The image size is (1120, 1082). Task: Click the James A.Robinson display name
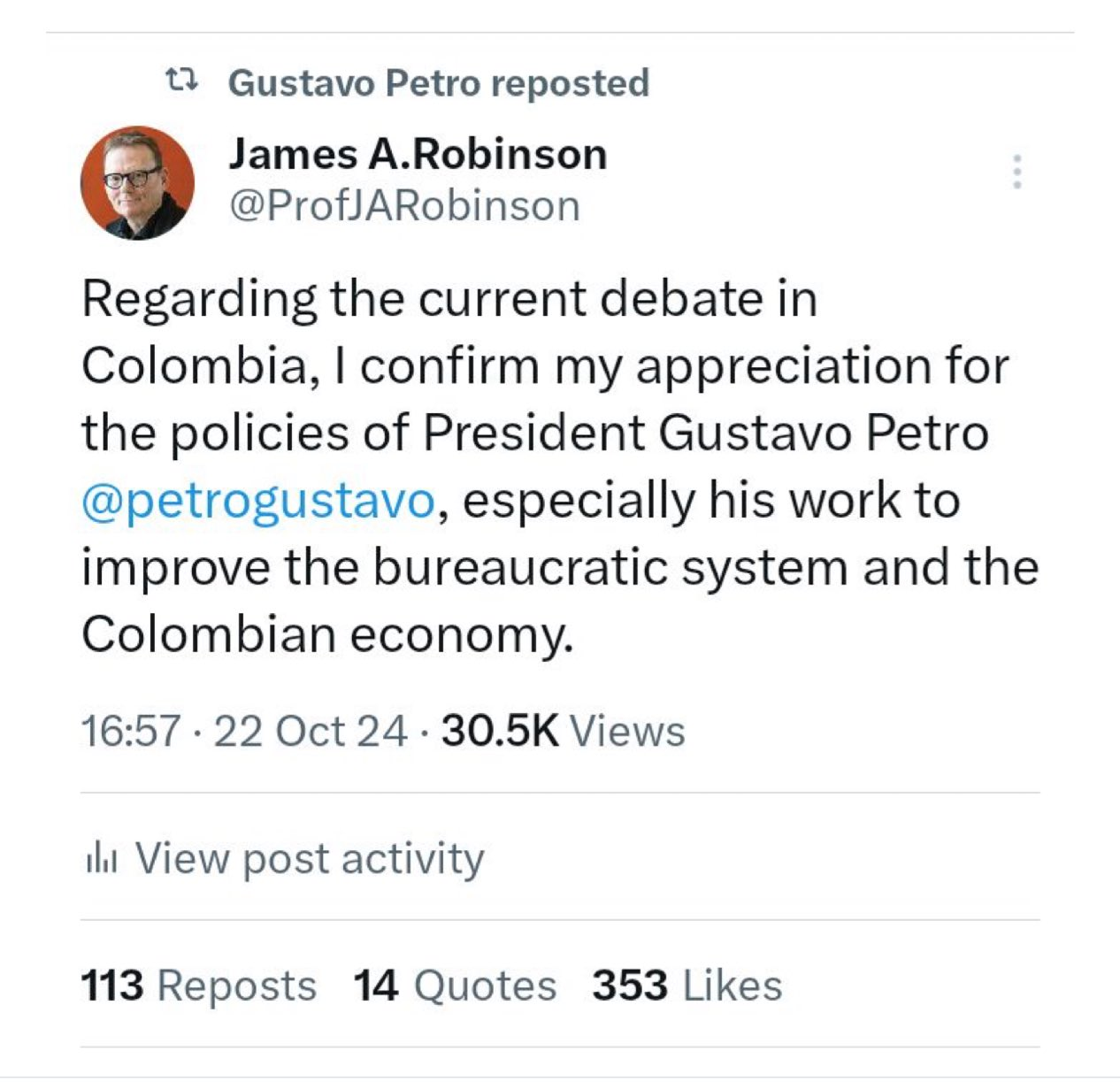pos(418,154)
